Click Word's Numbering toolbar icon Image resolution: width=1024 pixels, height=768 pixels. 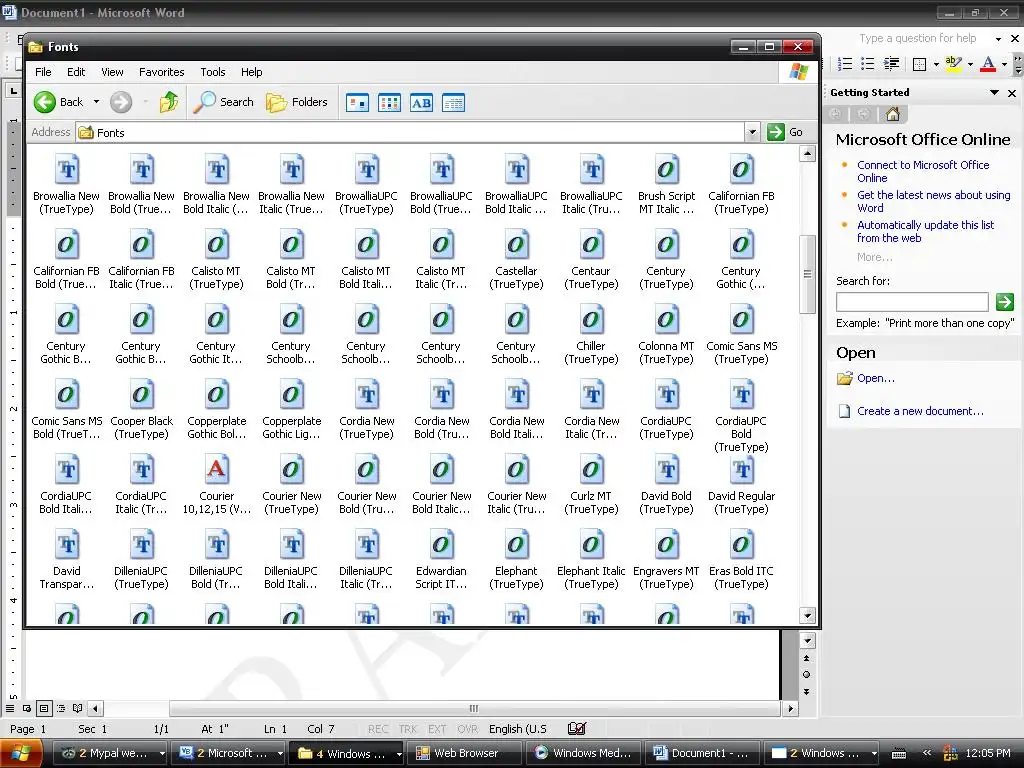(845, 63)
